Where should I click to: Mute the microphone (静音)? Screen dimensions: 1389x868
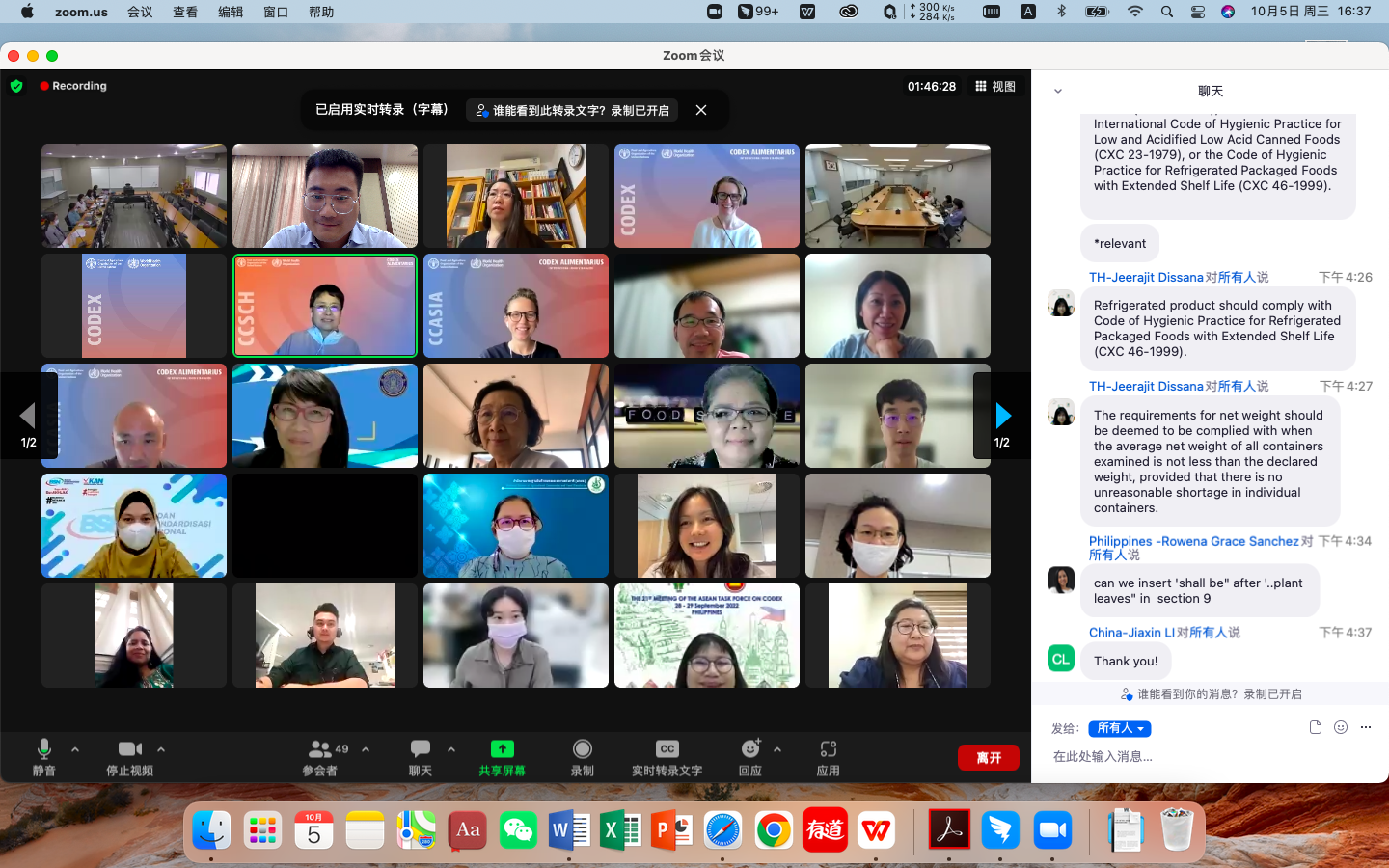(43, 749)
